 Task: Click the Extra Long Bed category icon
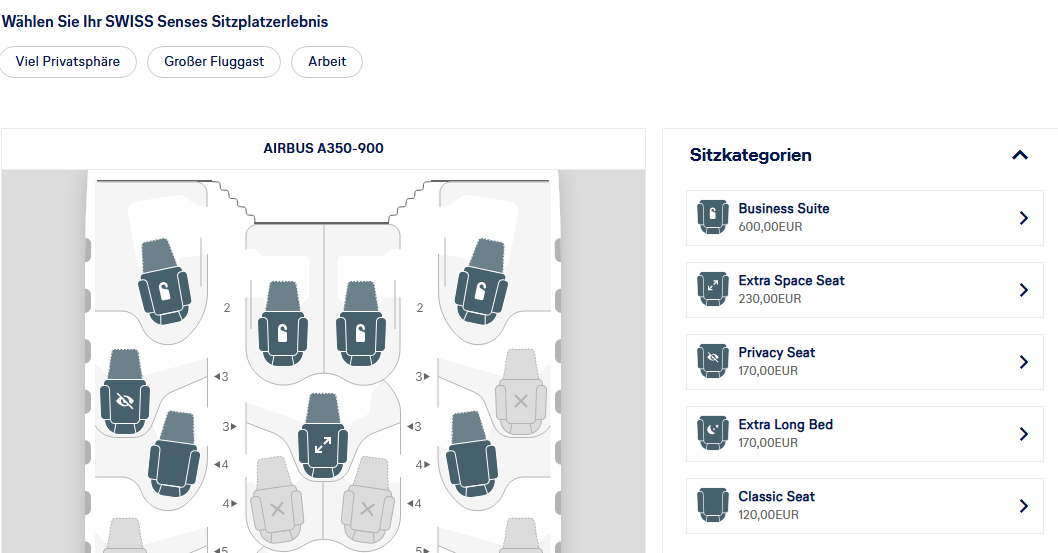(713, 433)
